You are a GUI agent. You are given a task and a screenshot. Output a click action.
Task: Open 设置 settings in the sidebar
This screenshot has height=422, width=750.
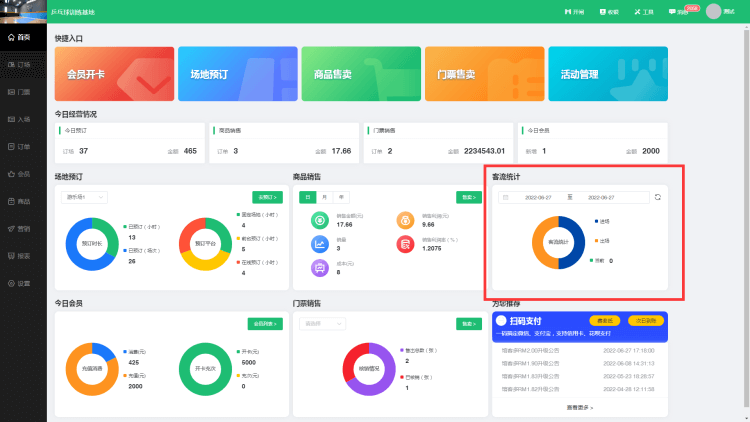(x=20, y=284)
